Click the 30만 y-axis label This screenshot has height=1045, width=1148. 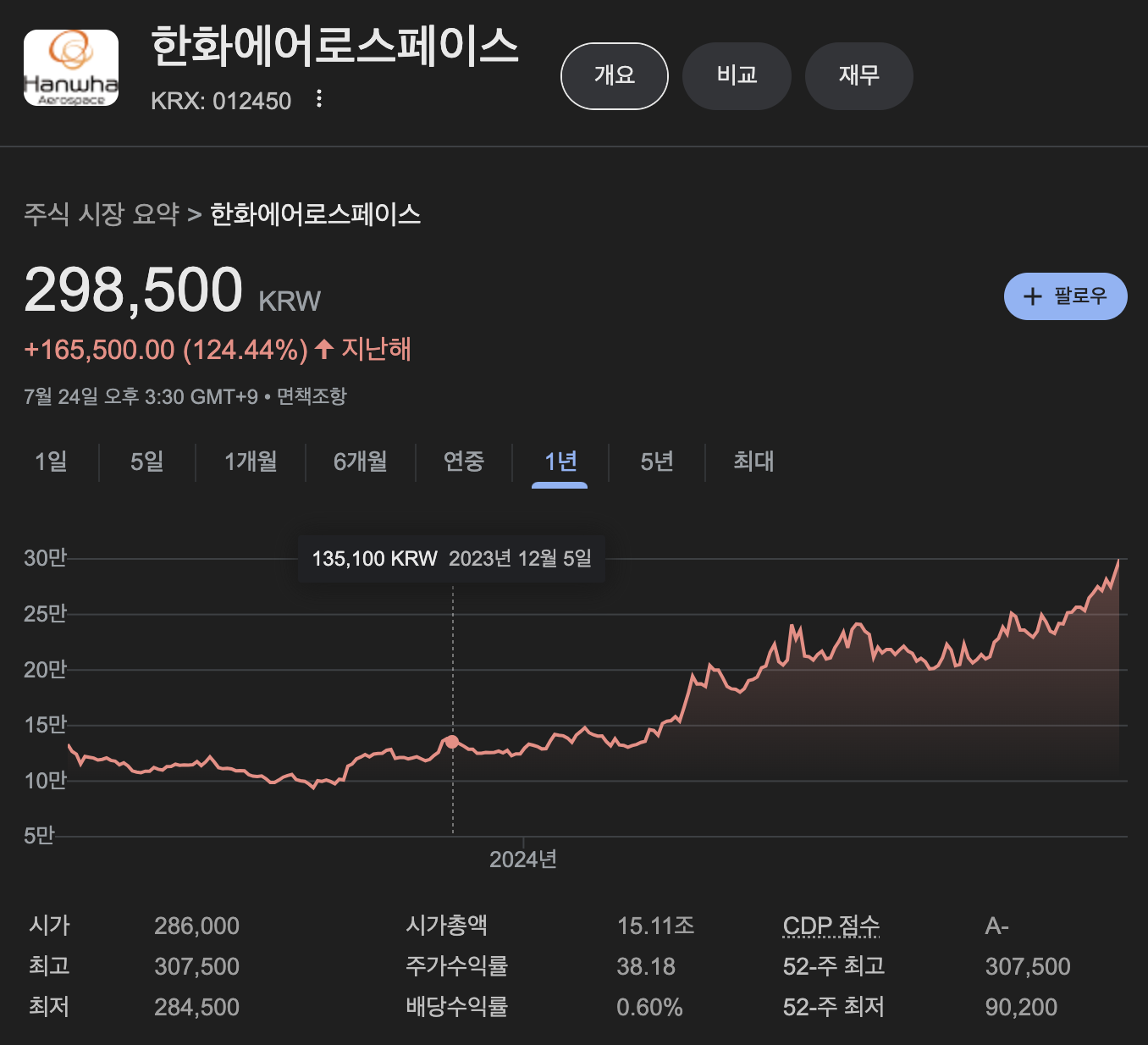(x=45, y=558)
